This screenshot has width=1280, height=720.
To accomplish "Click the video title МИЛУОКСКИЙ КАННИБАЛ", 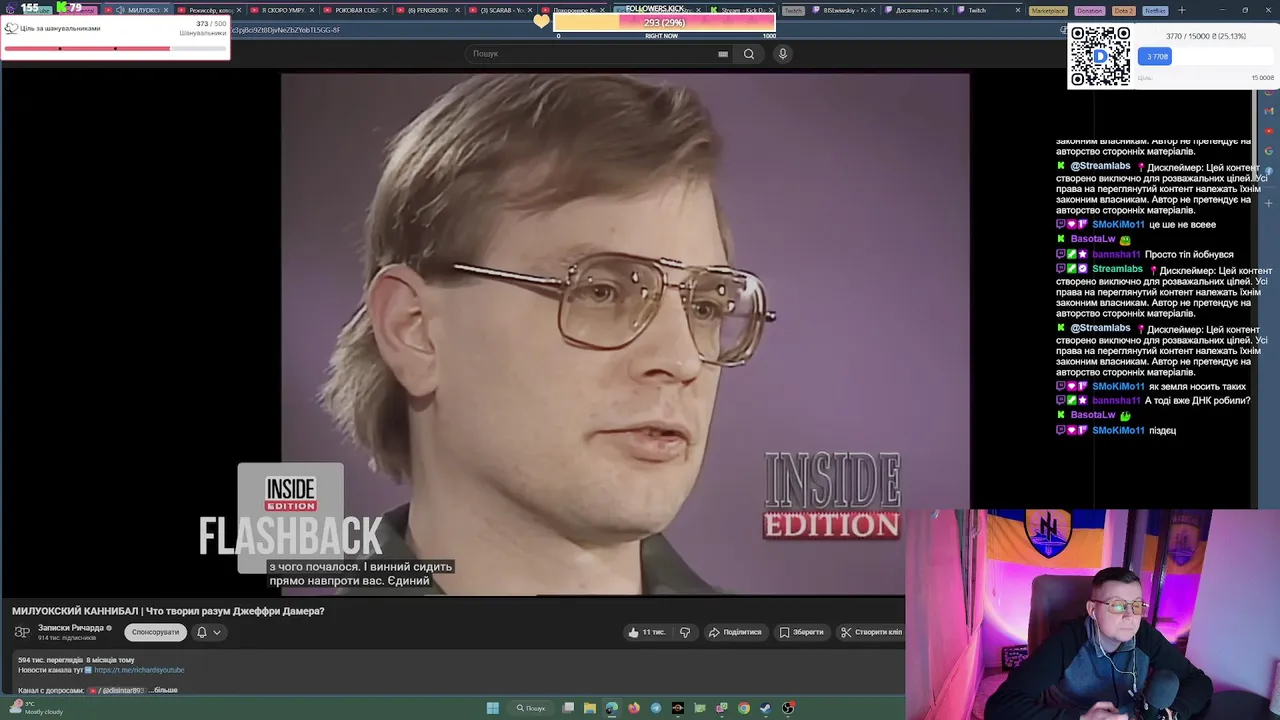I will (168, 611).
